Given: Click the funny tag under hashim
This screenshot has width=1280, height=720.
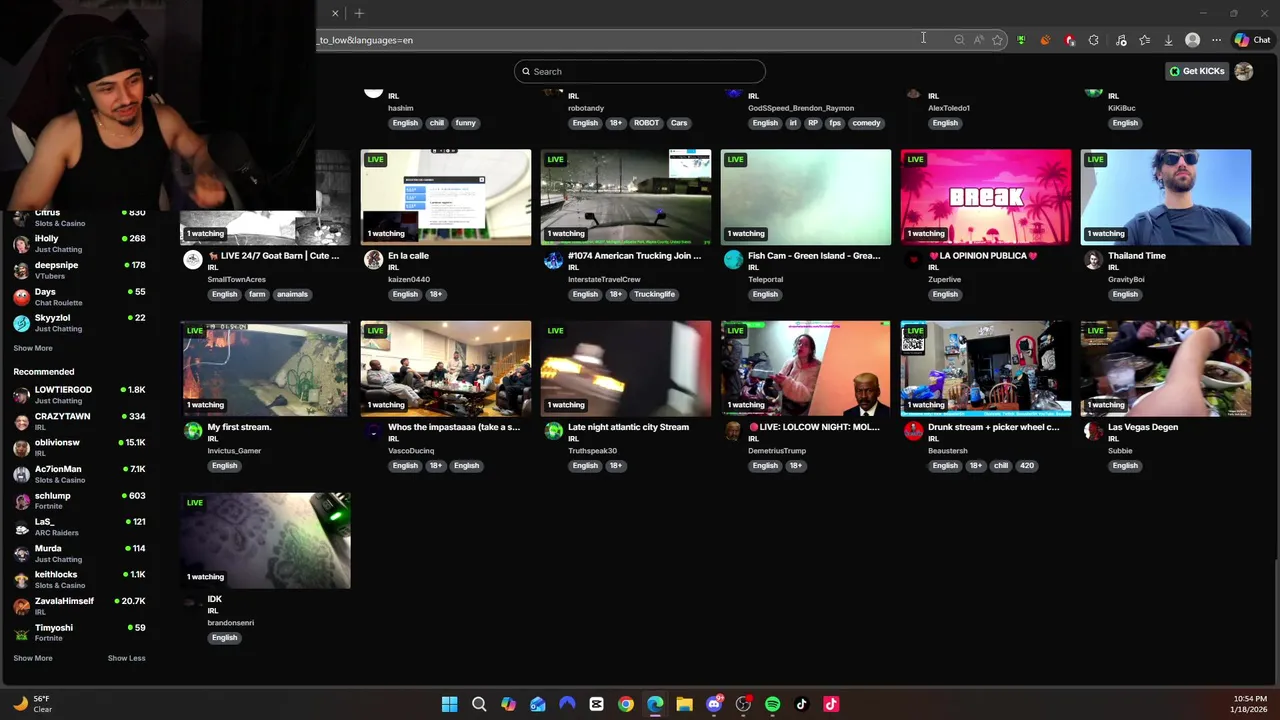Looking at the screenshot, I should [x=465, y=123].
